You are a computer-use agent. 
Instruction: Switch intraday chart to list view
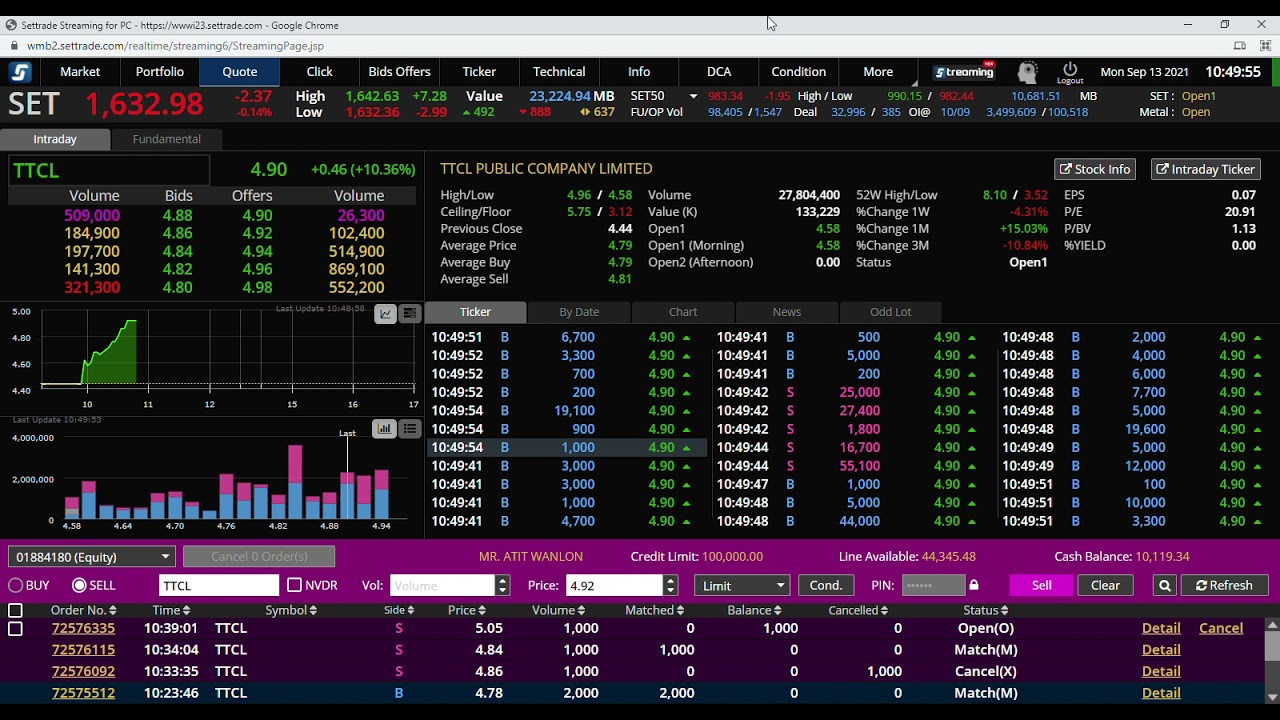pos(410,314)
